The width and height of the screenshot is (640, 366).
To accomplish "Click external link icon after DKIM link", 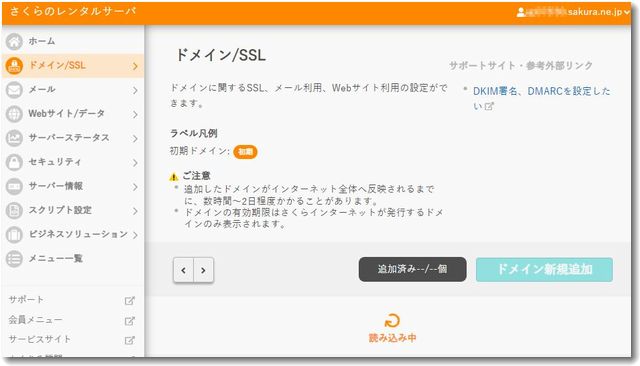I will coord(489,106).
